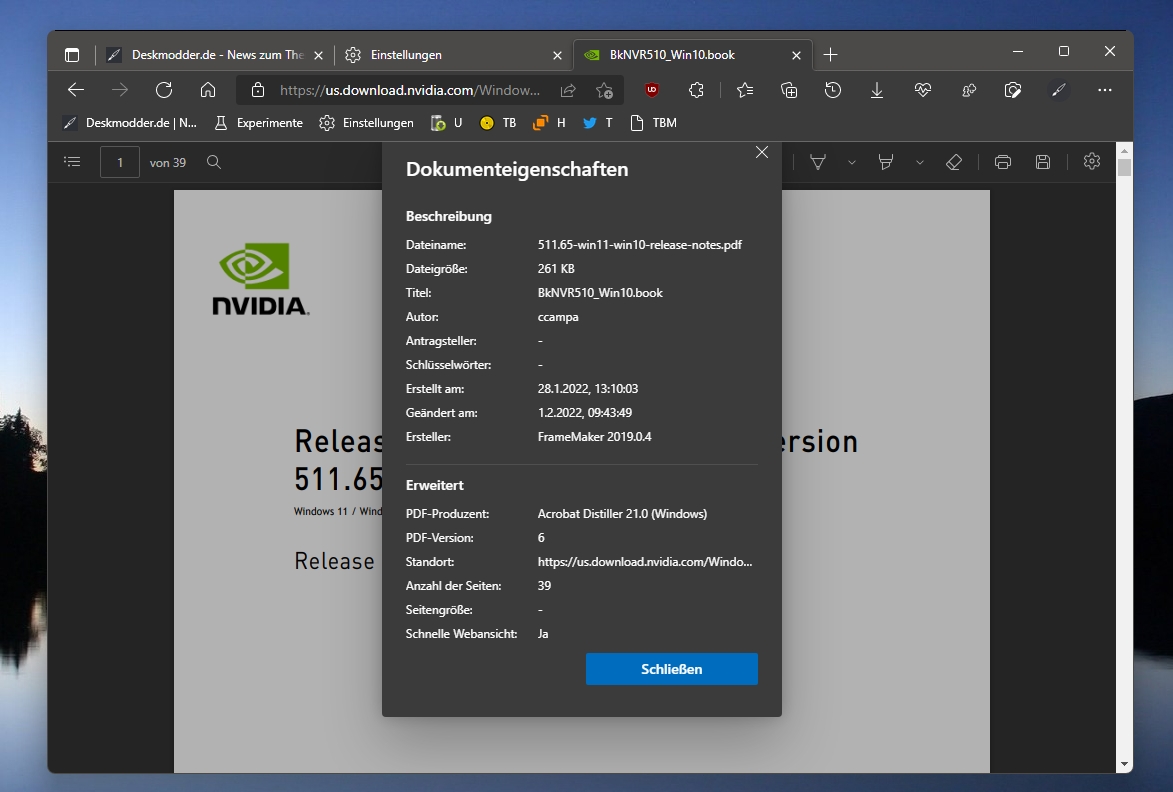Click the address bar URL field
The width and height of the screenshot is (1173, 792).
(x=409, y=90)
